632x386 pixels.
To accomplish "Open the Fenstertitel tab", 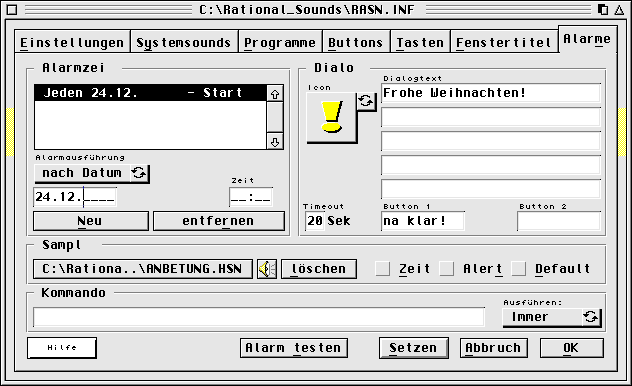I will tap(504, 42).
